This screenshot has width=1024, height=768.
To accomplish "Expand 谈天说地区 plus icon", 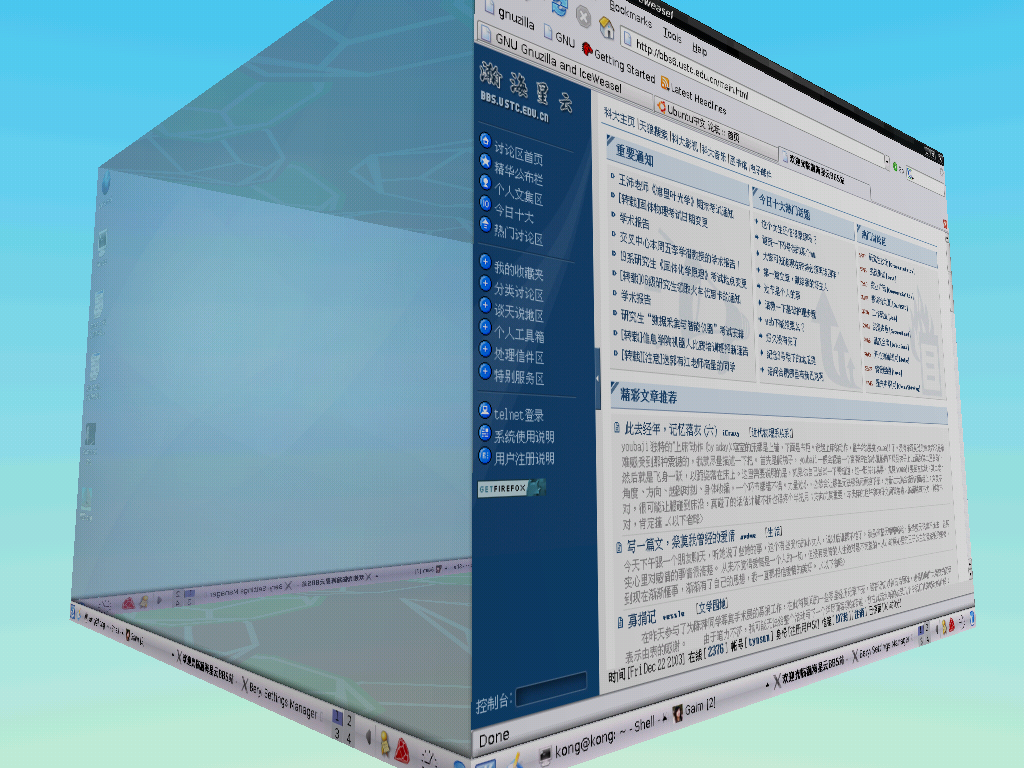I will point(485,305).
